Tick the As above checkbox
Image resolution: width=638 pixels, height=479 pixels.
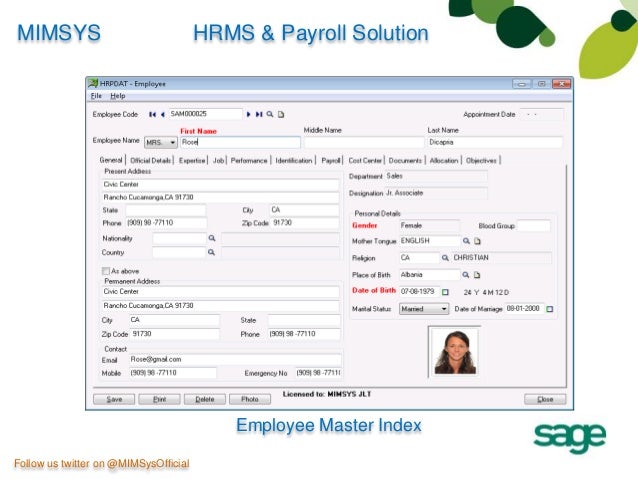(106, 271)
